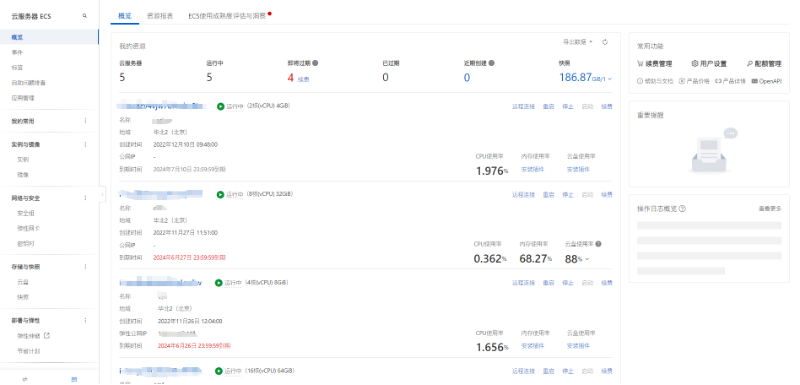Viewport: 800px width, 385px height.
Task: Click the 68.27% memory usage value
Action: 536,259
